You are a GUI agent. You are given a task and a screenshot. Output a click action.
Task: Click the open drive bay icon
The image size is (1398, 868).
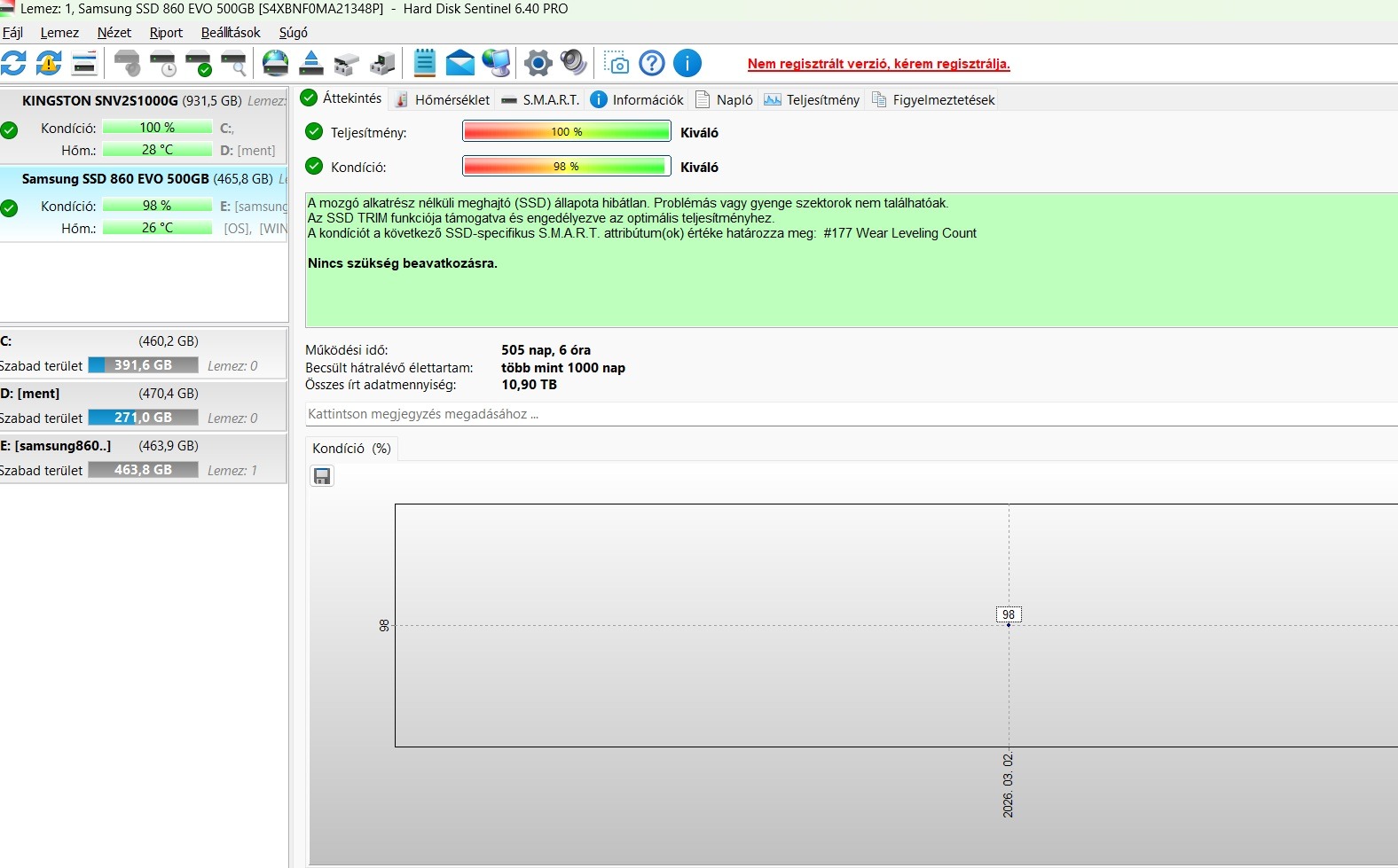tap(347, 63)
